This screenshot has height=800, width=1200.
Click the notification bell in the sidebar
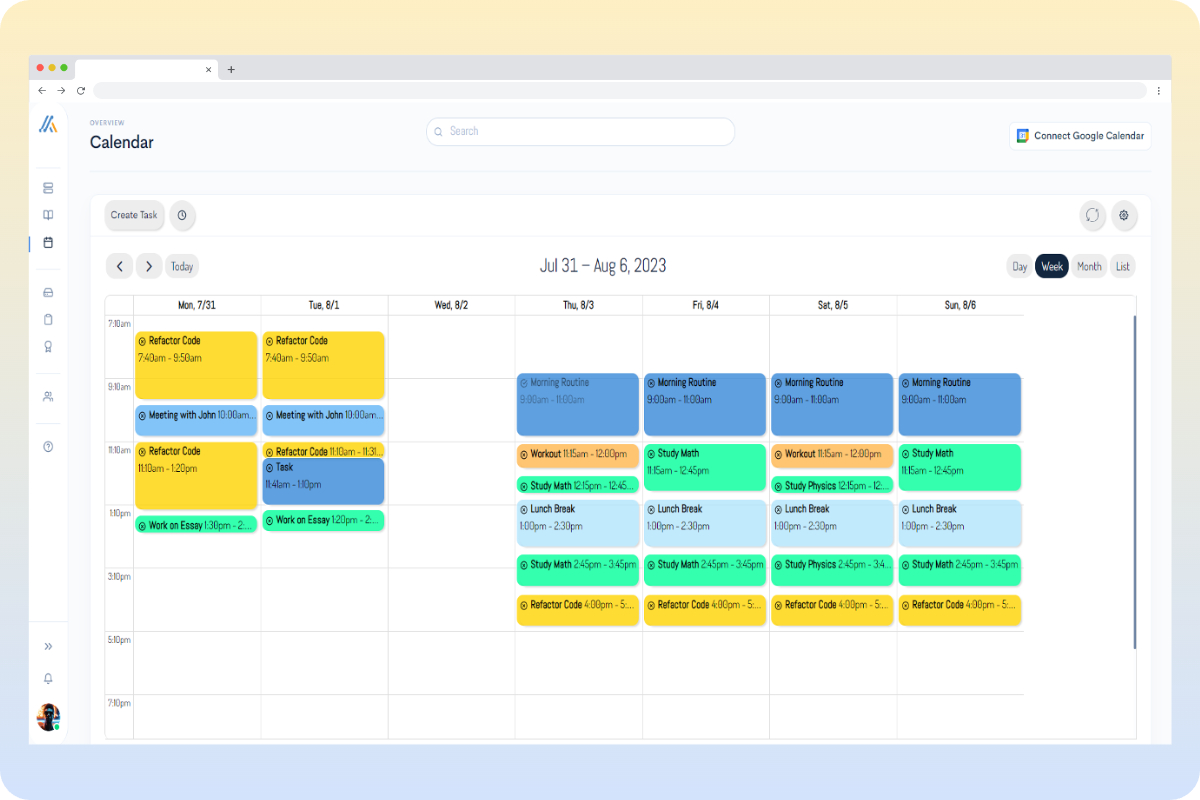(47, 679)
